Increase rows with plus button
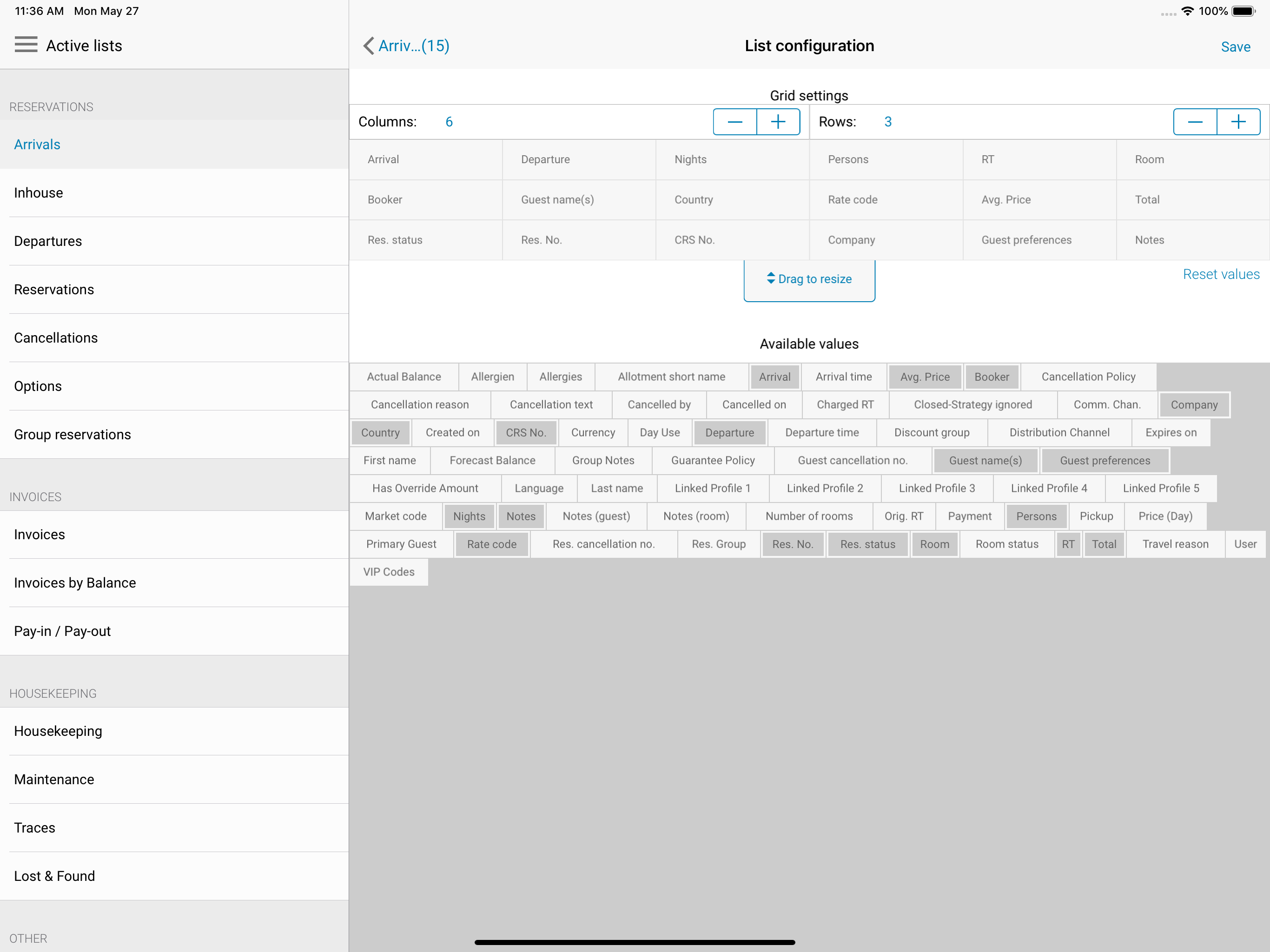1270x952 pixels. click(x=1238, y=122)
